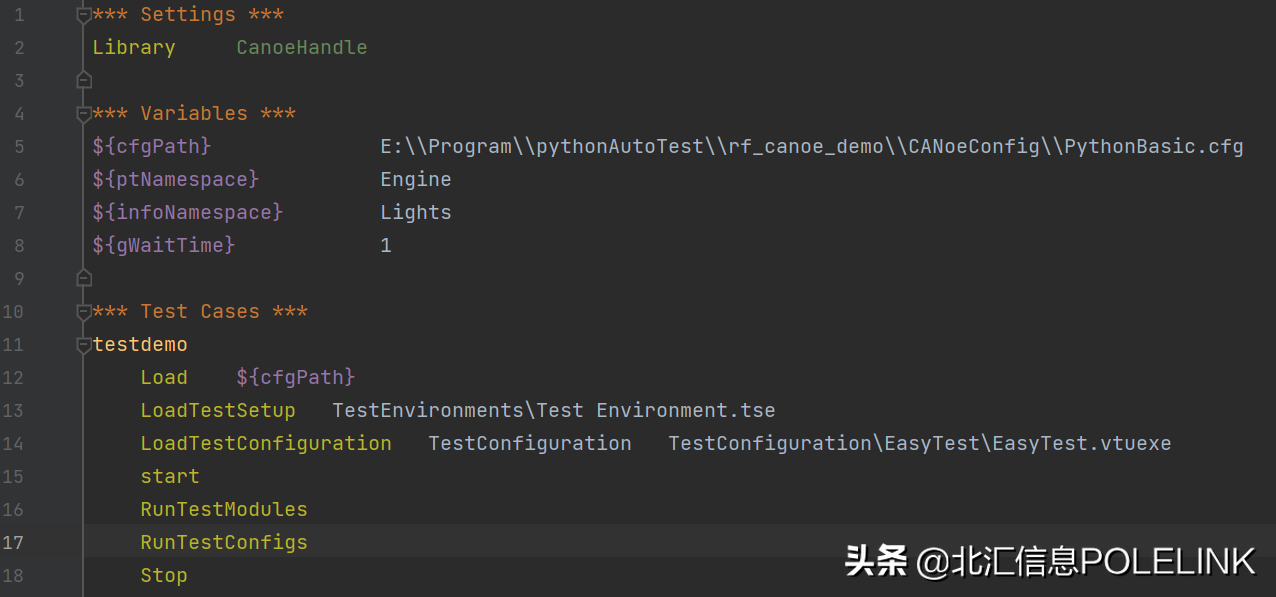The height and width of the screenshot is (597, 1276).
Task: Place cursor on CanoeHandle library name
Action: tap(301, 48)
